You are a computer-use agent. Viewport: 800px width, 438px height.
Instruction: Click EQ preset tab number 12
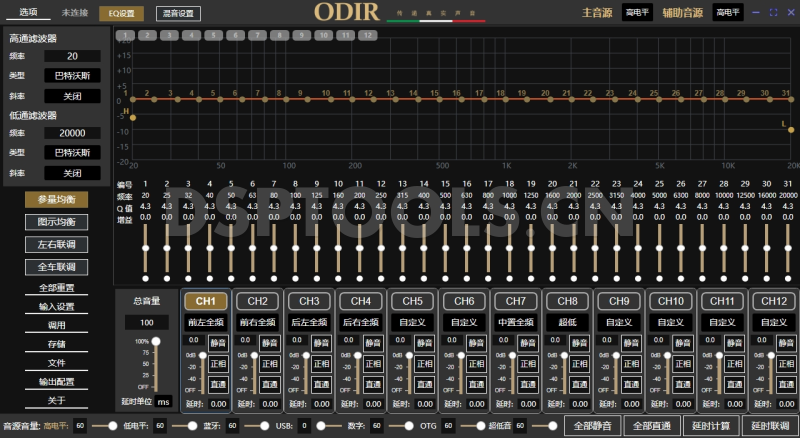(x=368, y=34)
